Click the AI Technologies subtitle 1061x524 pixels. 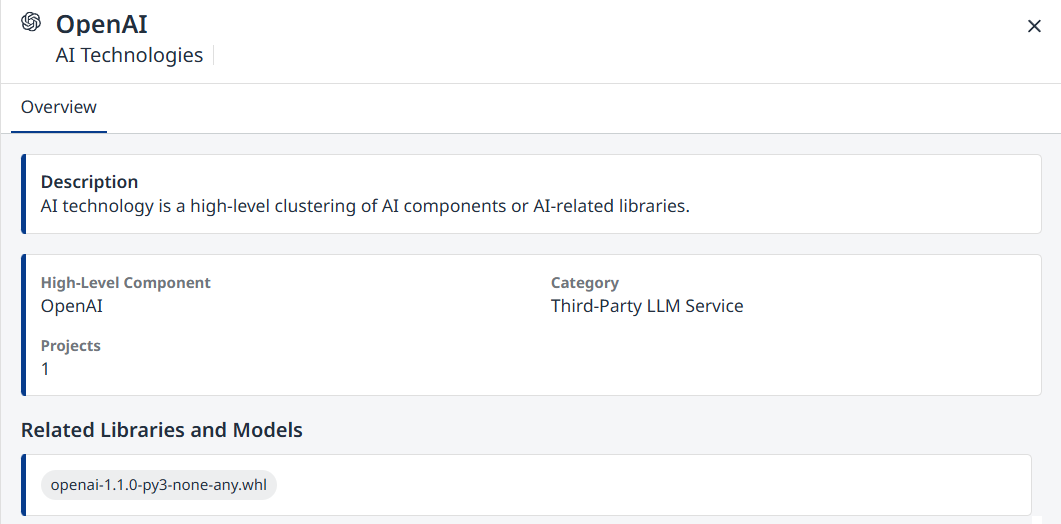(x=129, y=56)
